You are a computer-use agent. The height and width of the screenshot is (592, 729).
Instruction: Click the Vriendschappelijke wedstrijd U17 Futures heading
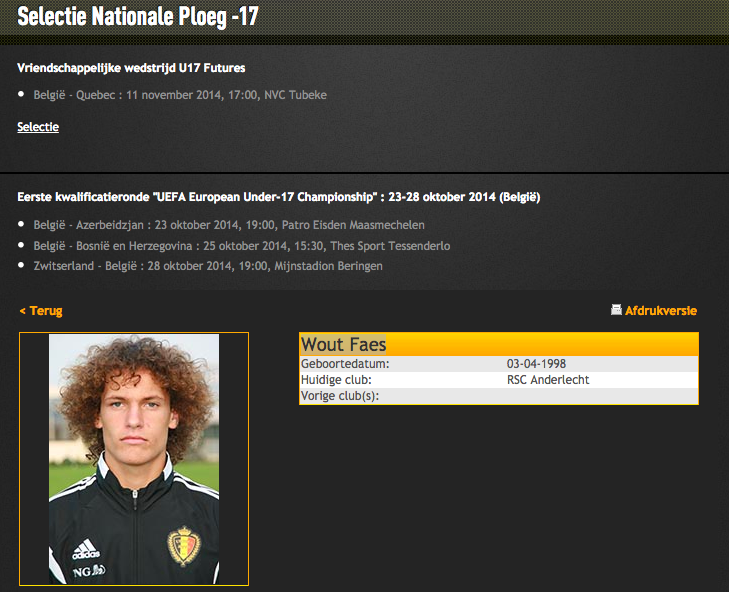[131, 68]
